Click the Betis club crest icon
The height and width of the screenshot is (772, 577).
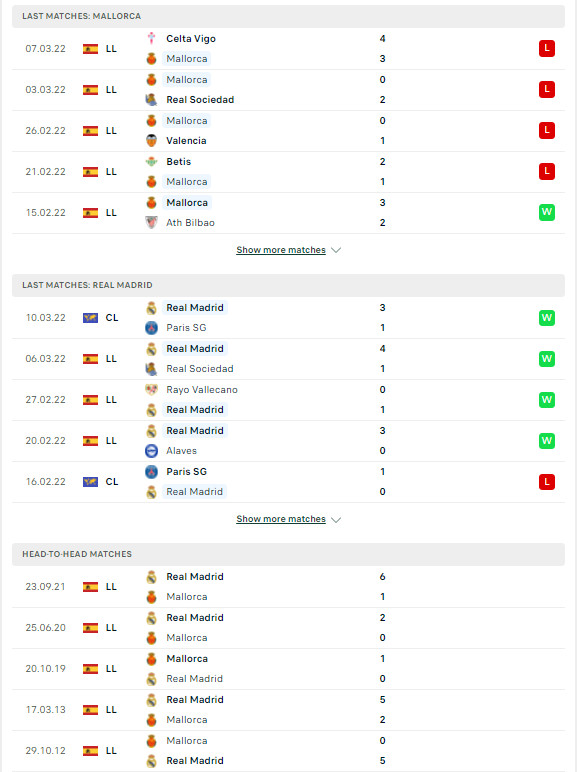point(152,161)
